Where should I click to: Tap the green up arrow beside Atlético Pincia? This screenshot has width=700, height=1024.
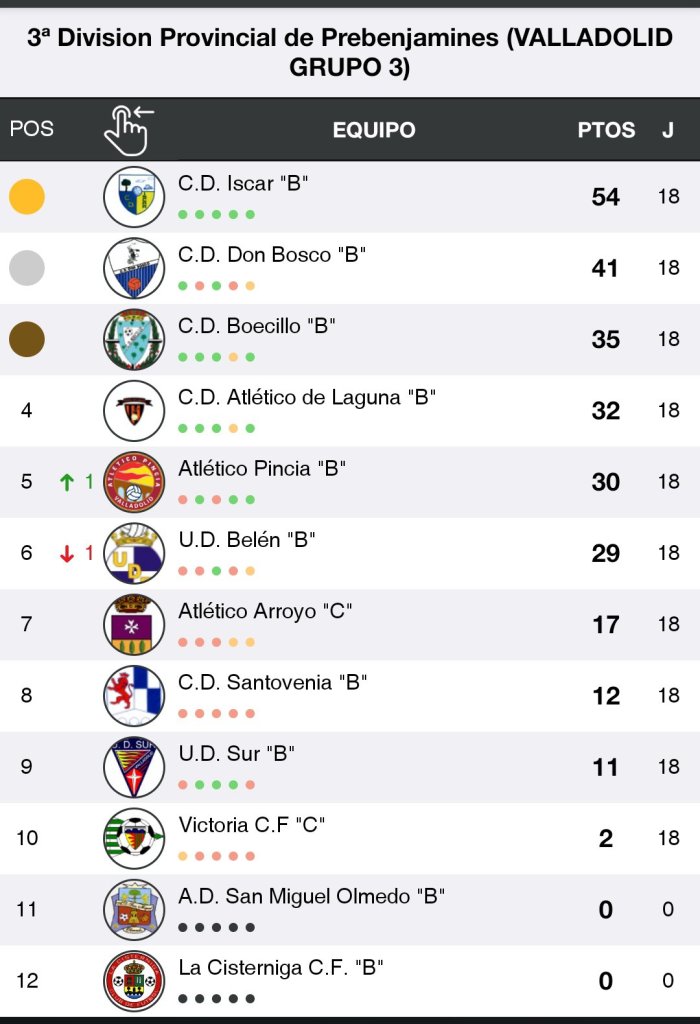[67, 482]
